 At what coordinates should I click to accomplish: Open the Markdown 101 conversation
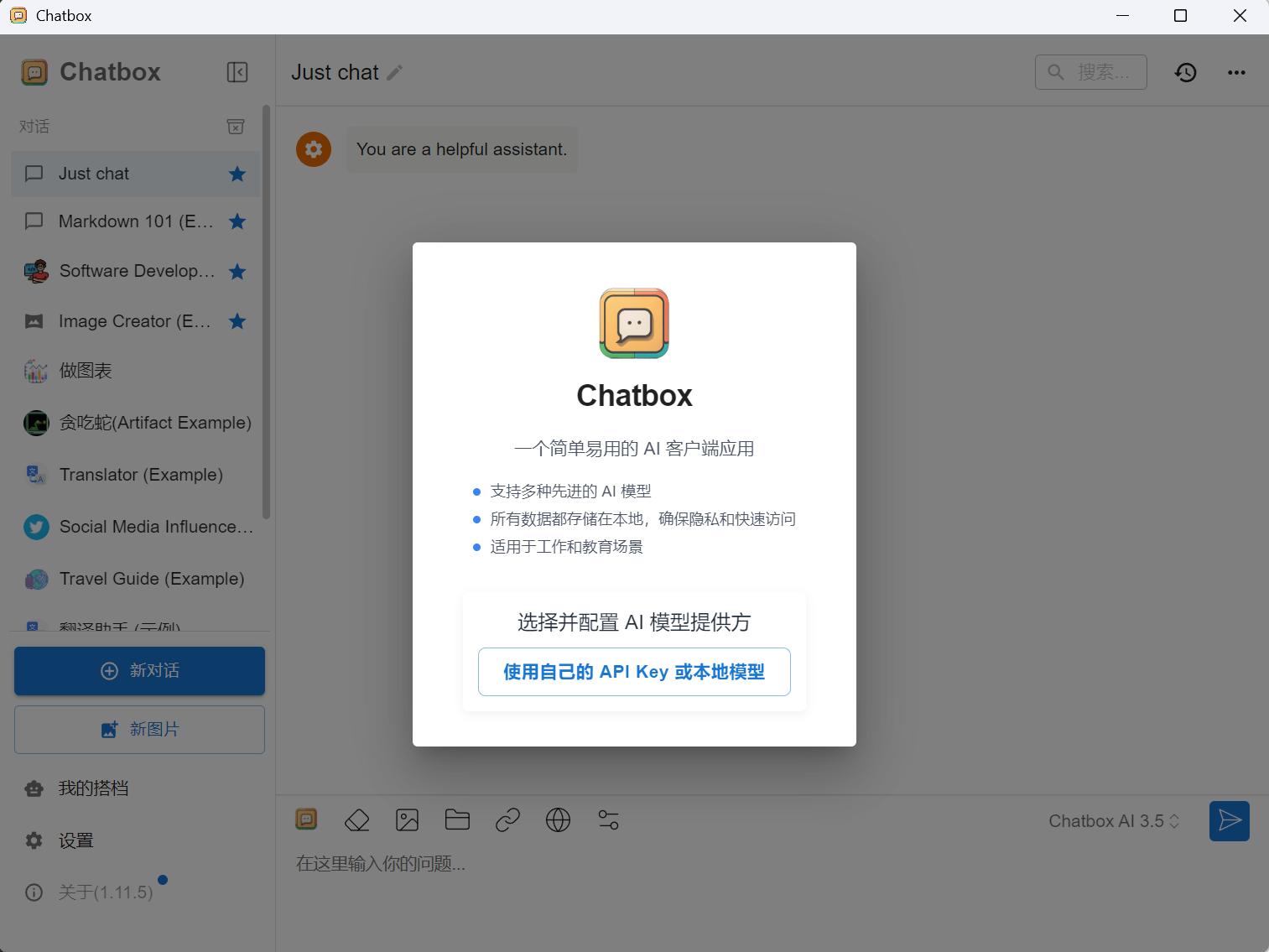pos(136,221)
